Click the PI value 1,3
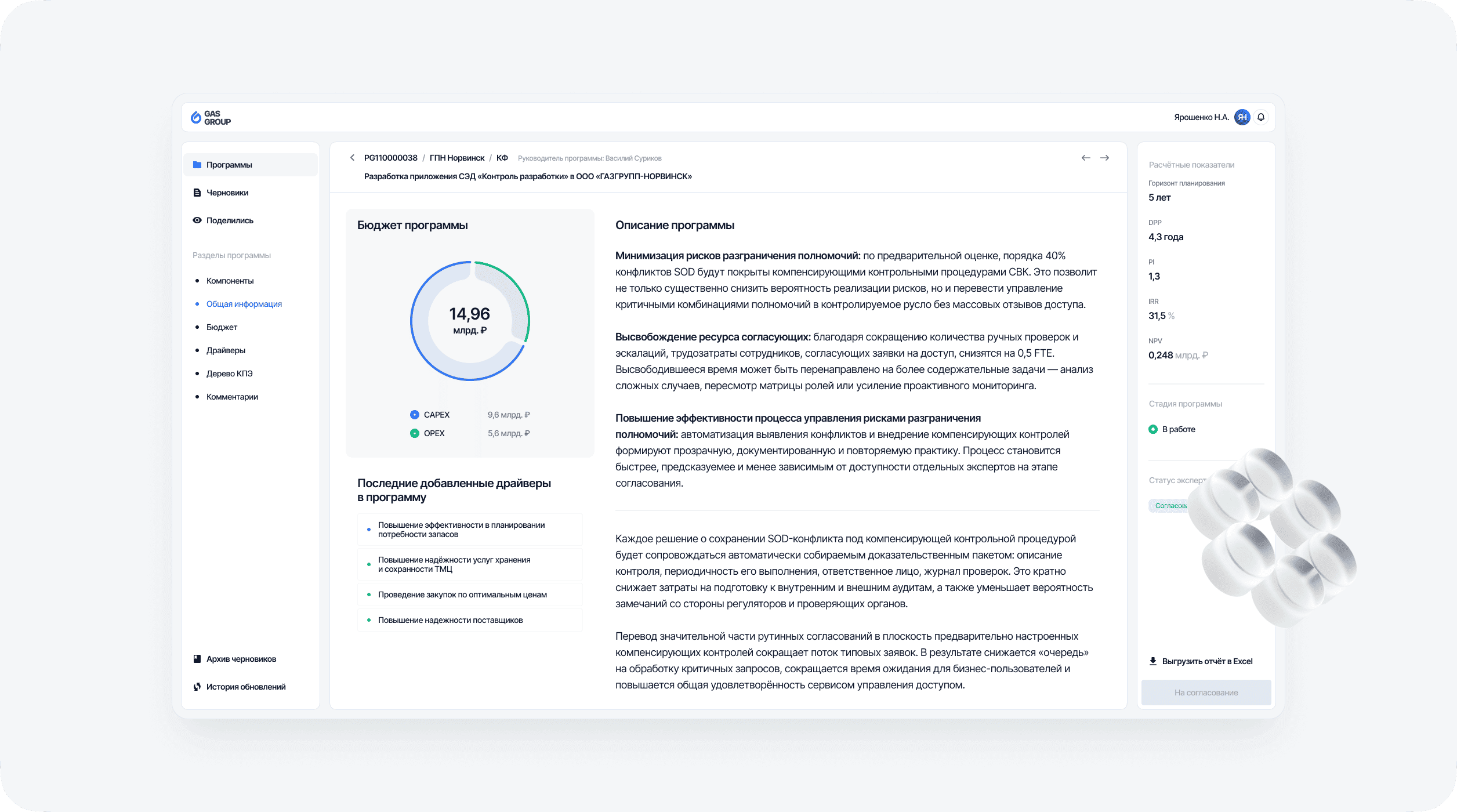Image resolution: width=1457 pixels, height=812 pixels. [1154, 276]
